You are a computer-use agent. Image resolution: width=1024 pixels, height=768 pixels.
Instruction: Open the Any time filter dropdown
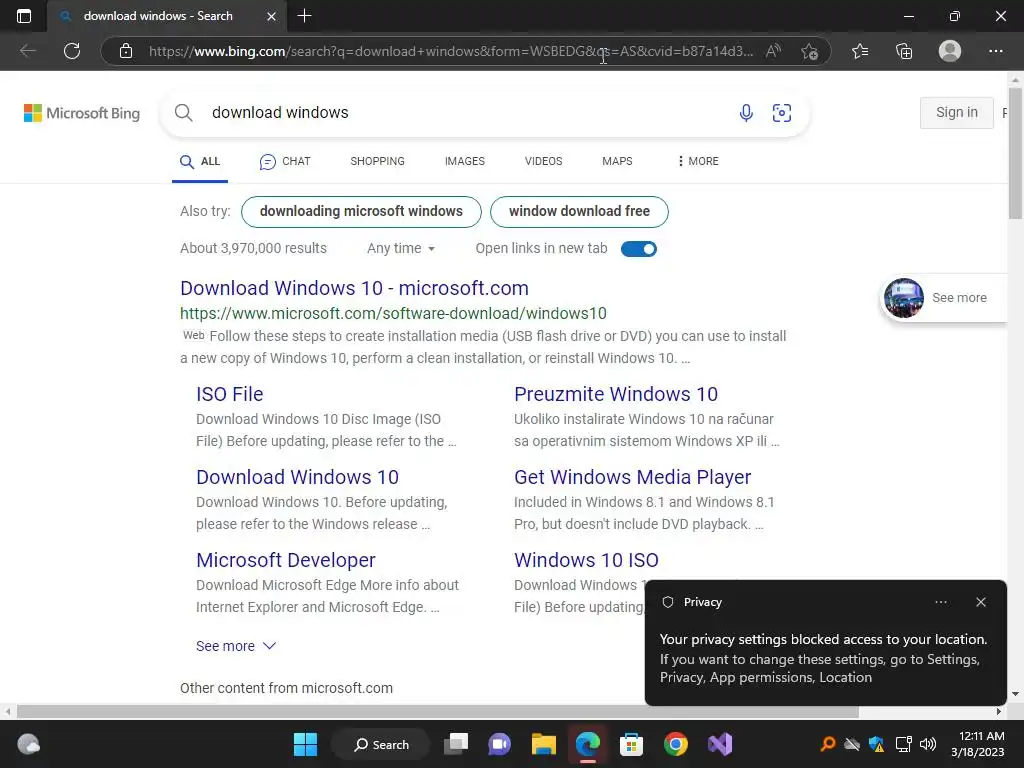click(x=401, y=248)
